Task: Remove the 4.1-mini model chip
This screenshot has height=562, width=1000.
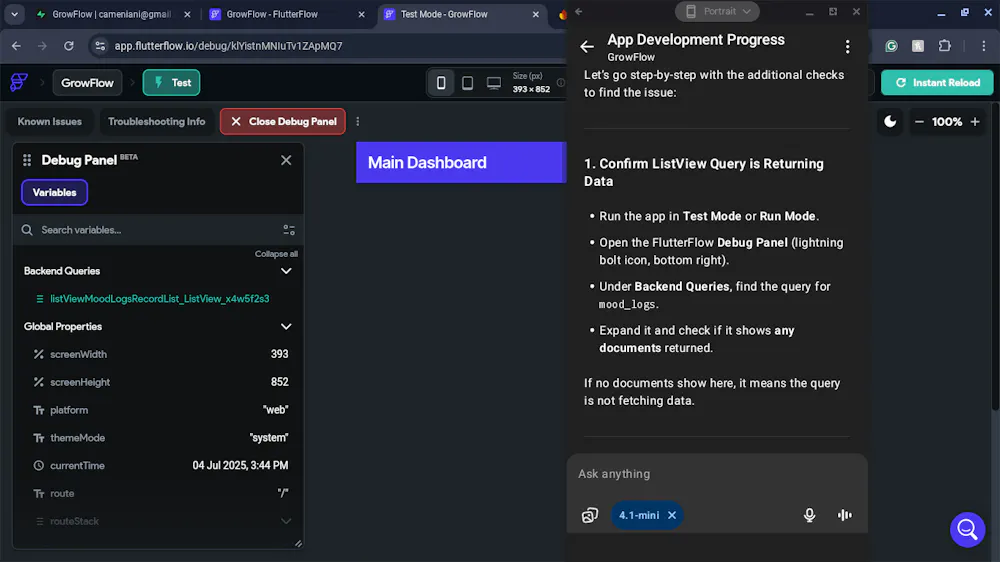Action: coord(672,515)
